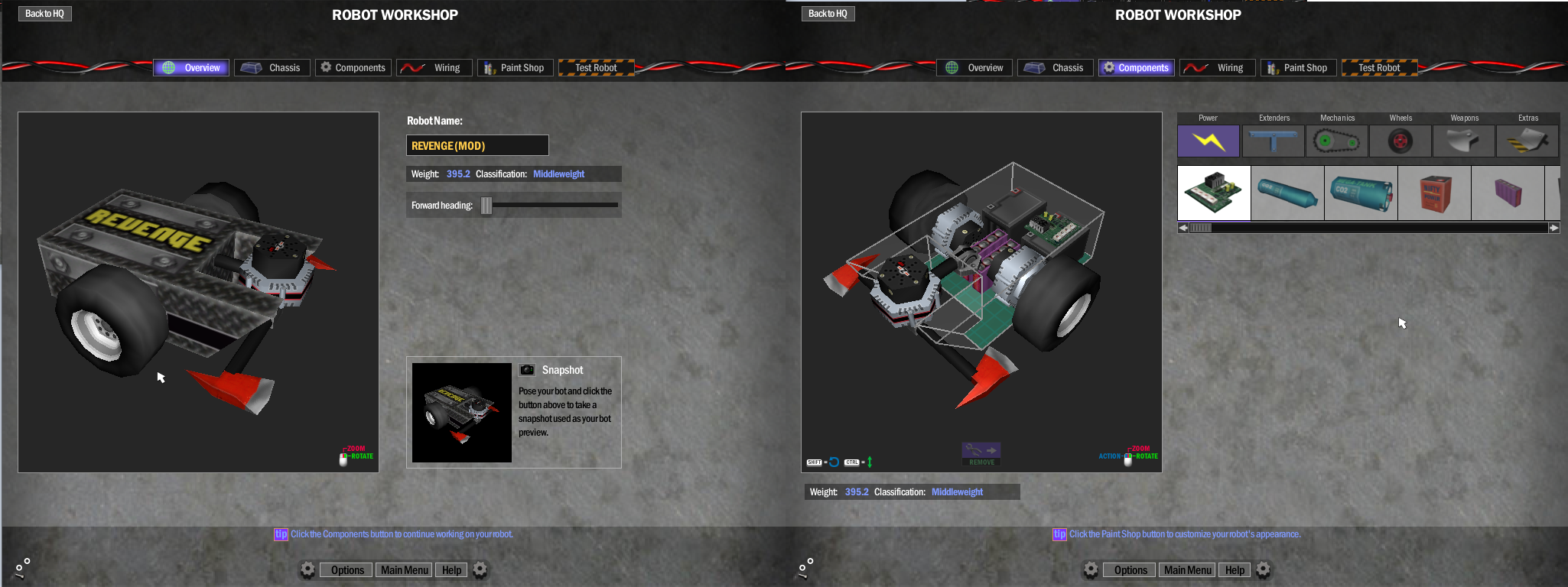This screenshot has width=1568, height=587.
Task: Click the Forward heading slider handle
Action: (x=486, y=206)
